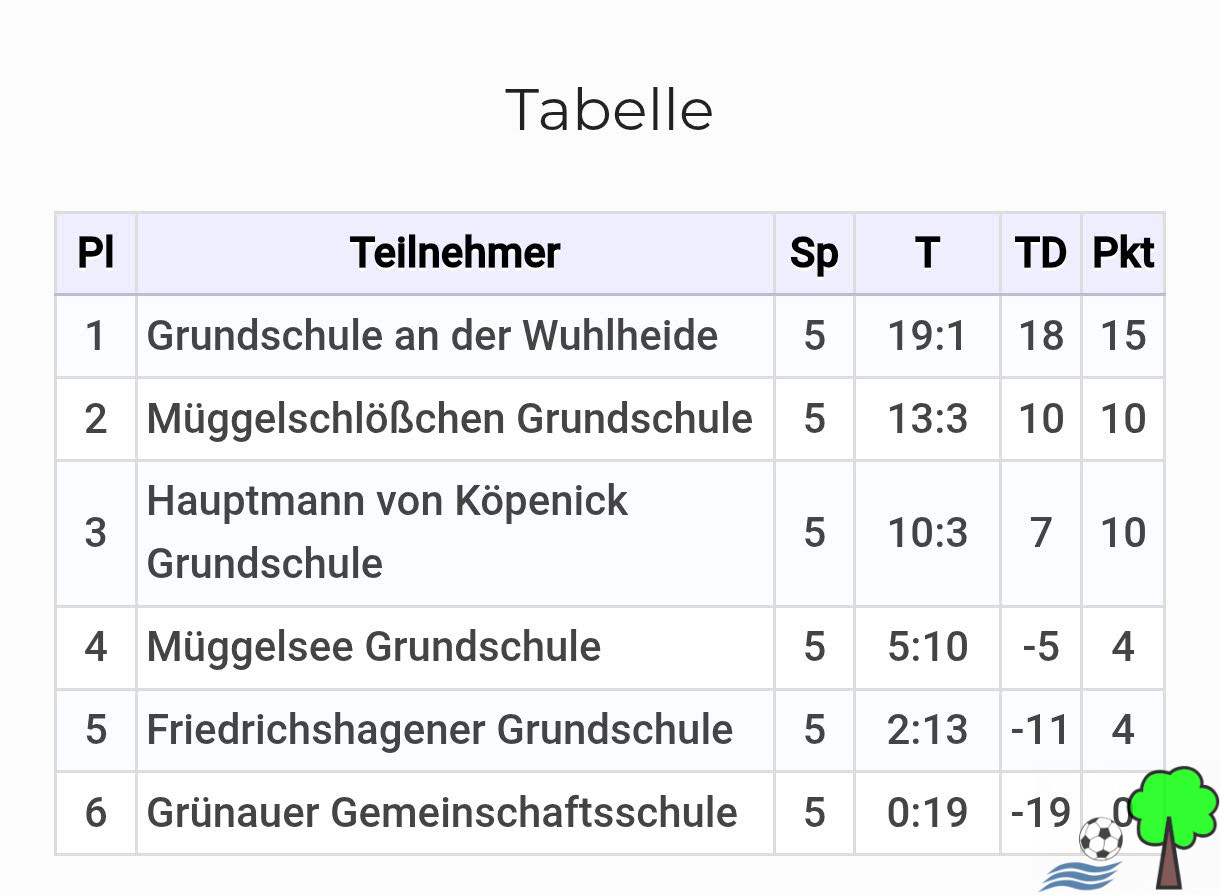Click Müggelsee Grundschule in the table
The width and height of the screenshot is (1220, 895).
374,647
